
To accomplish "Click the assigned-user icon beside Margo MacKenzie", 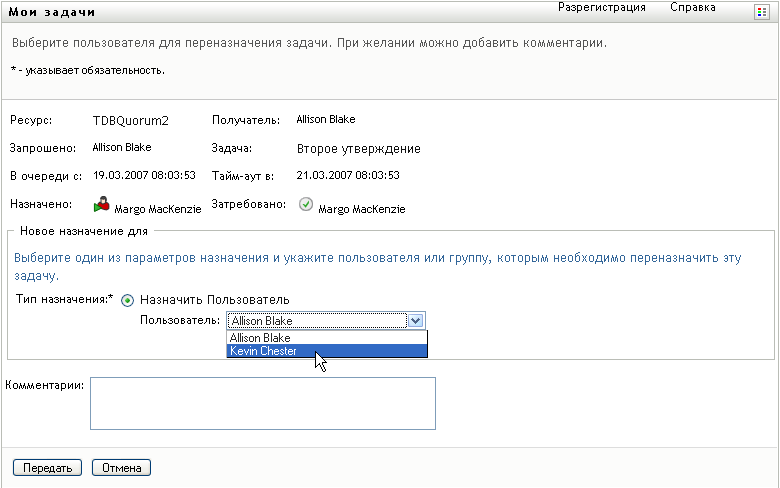I will pos(101,205).
